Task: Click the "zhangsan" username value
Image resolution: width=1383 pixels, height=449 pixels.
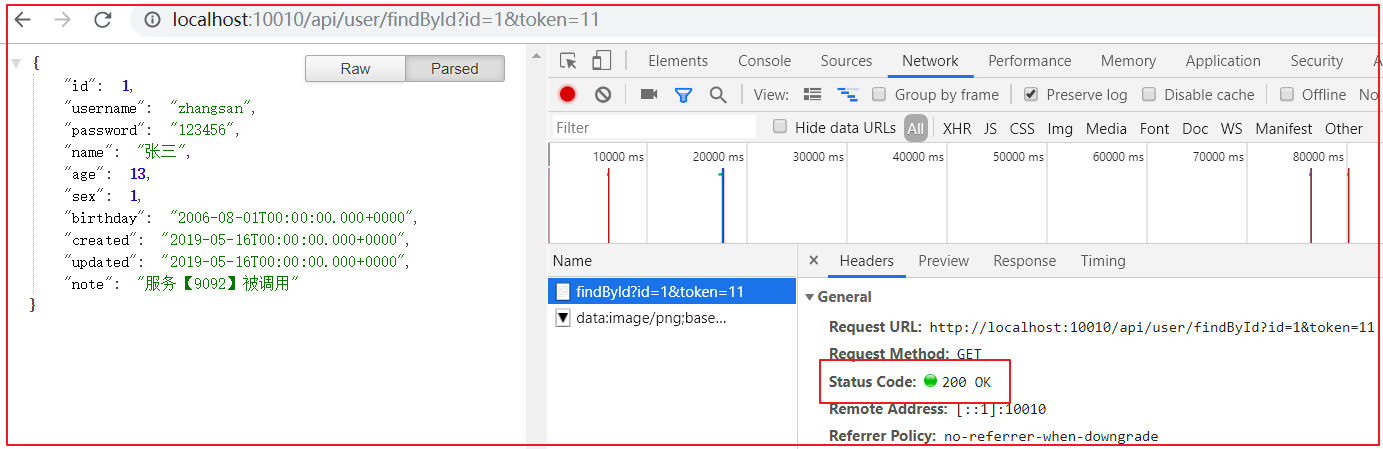Action: click(212, 108)
